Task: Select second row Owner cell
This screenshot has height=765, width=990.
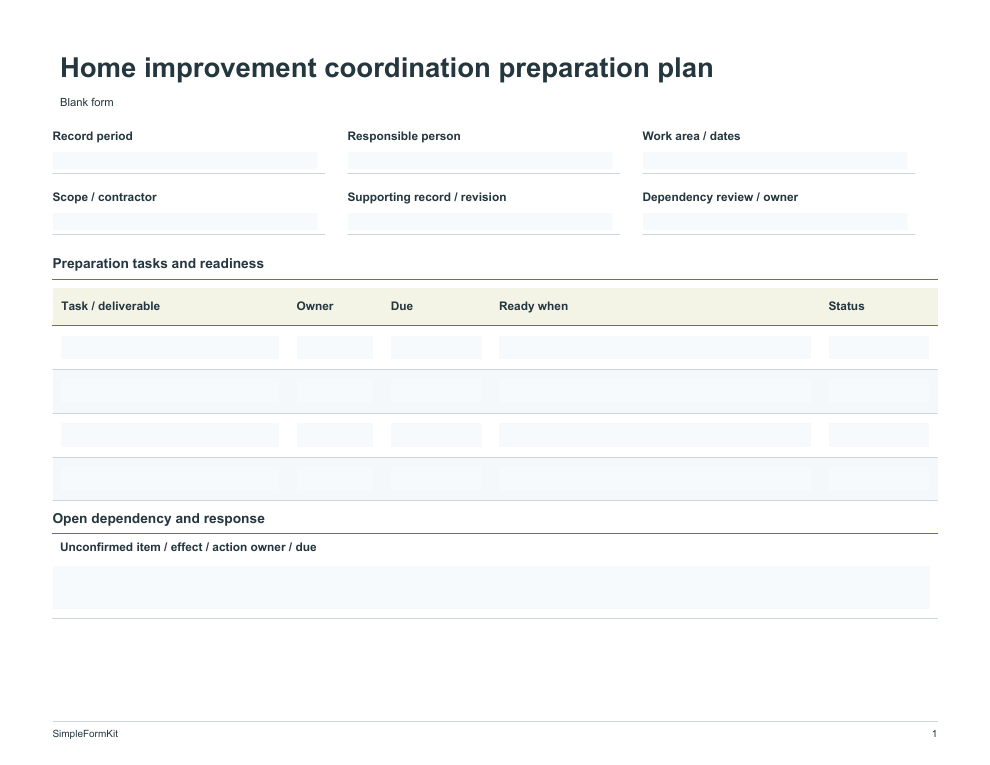Action: (335, 391)
